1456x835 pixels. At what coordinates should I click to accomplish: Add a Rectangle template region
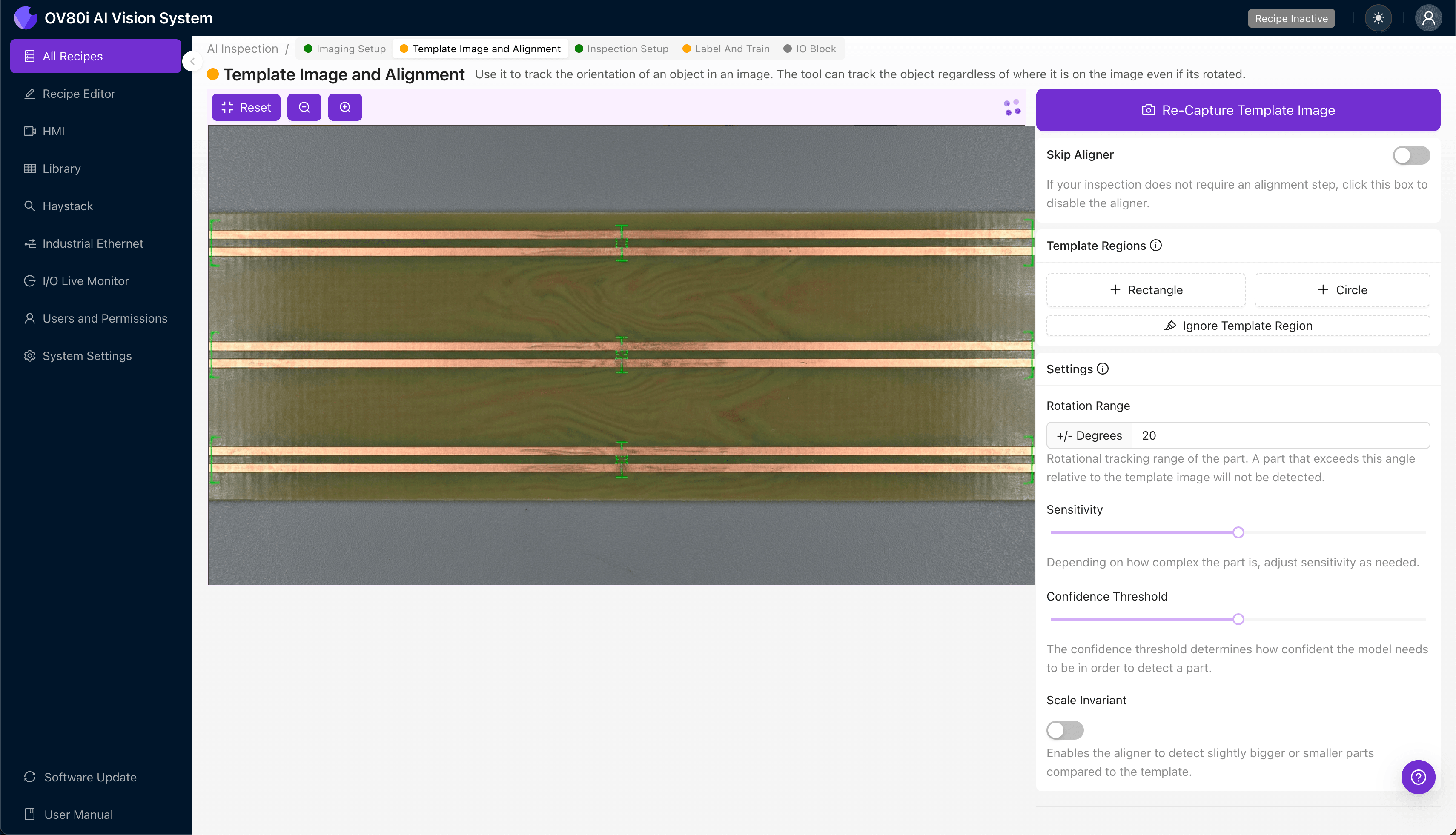(x=1146, y=290)
